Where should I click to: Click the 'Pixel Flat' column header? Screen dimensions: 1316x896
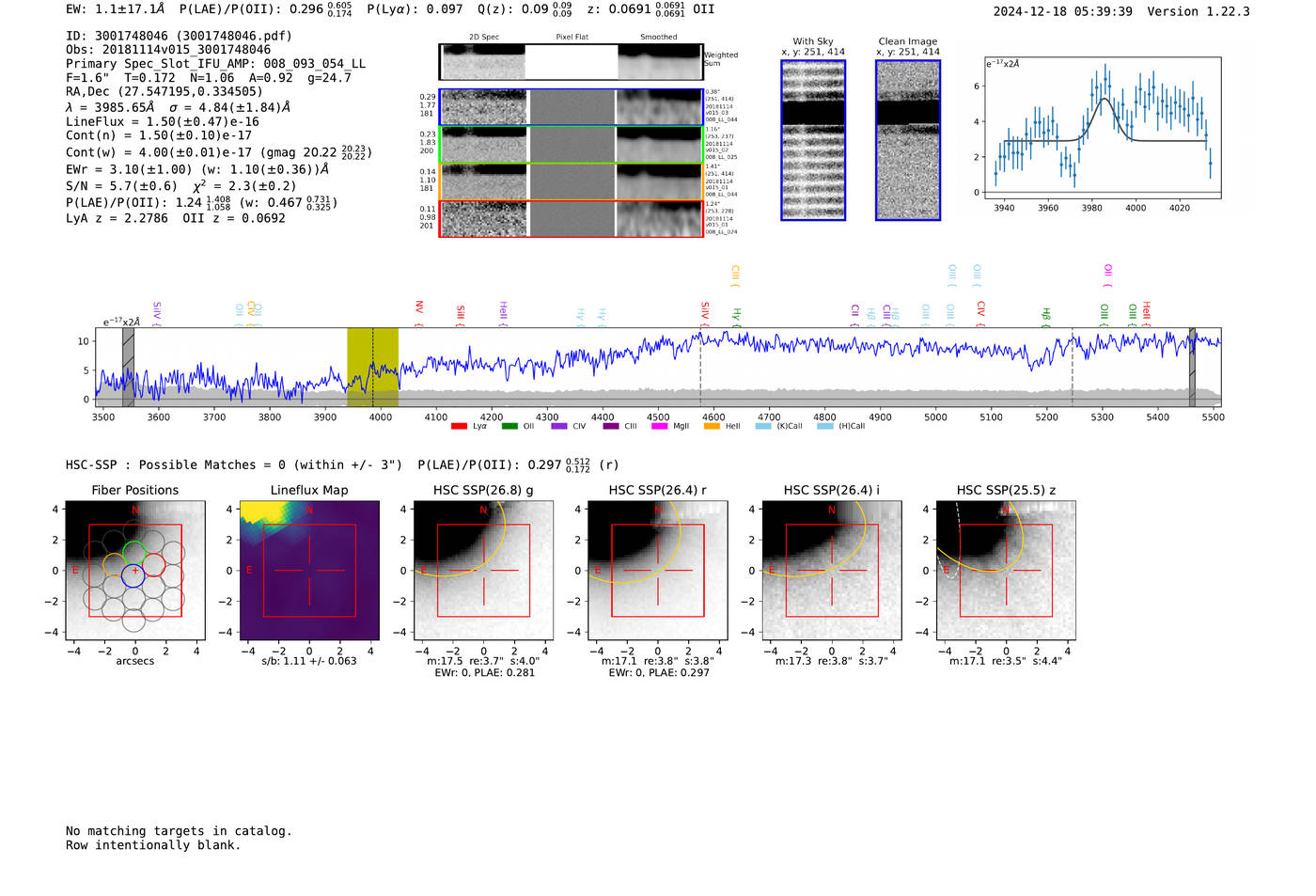[x=572, y=37]
